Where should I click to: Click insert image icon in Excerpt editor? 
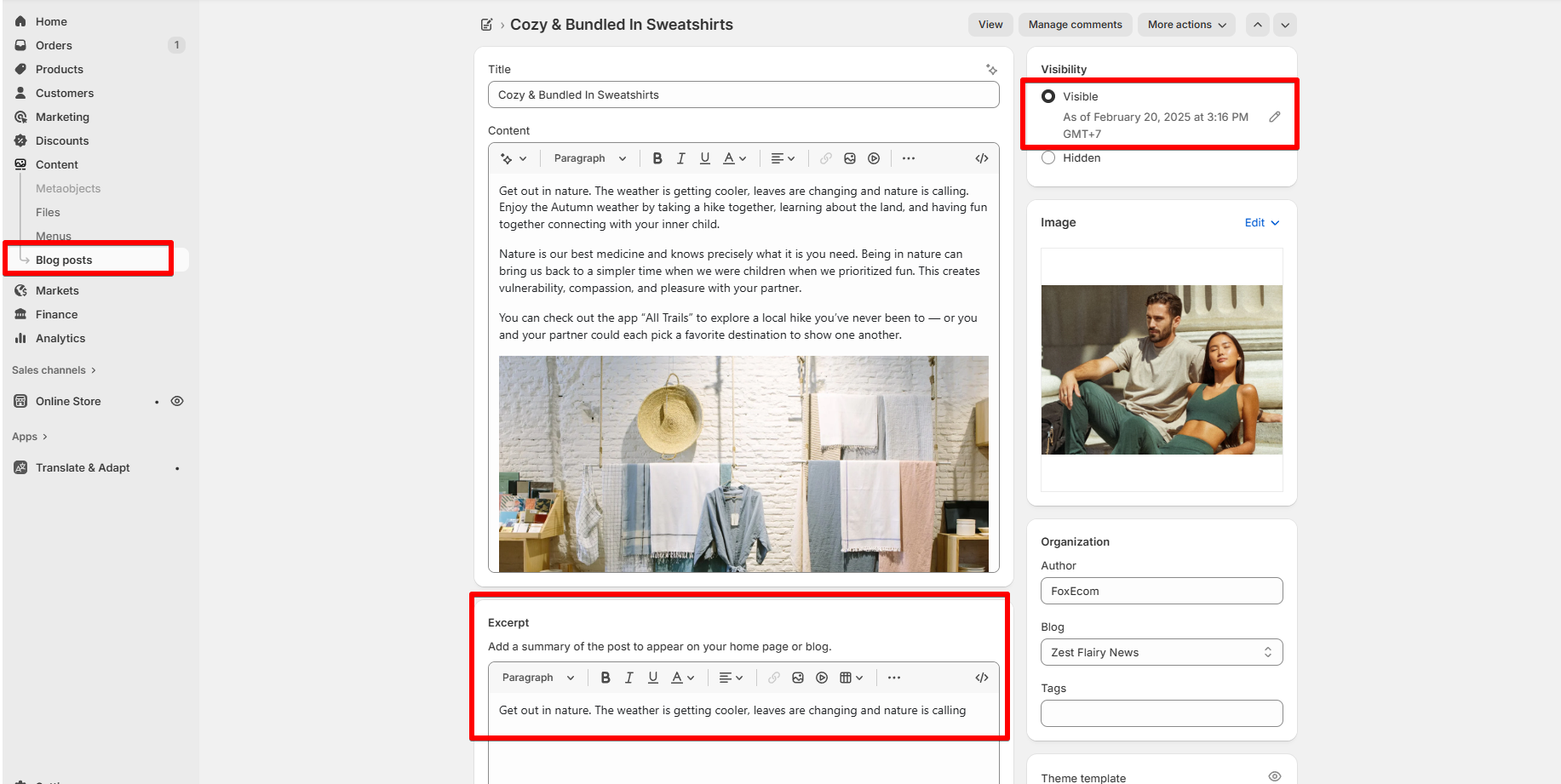click(x=798, y=678)
